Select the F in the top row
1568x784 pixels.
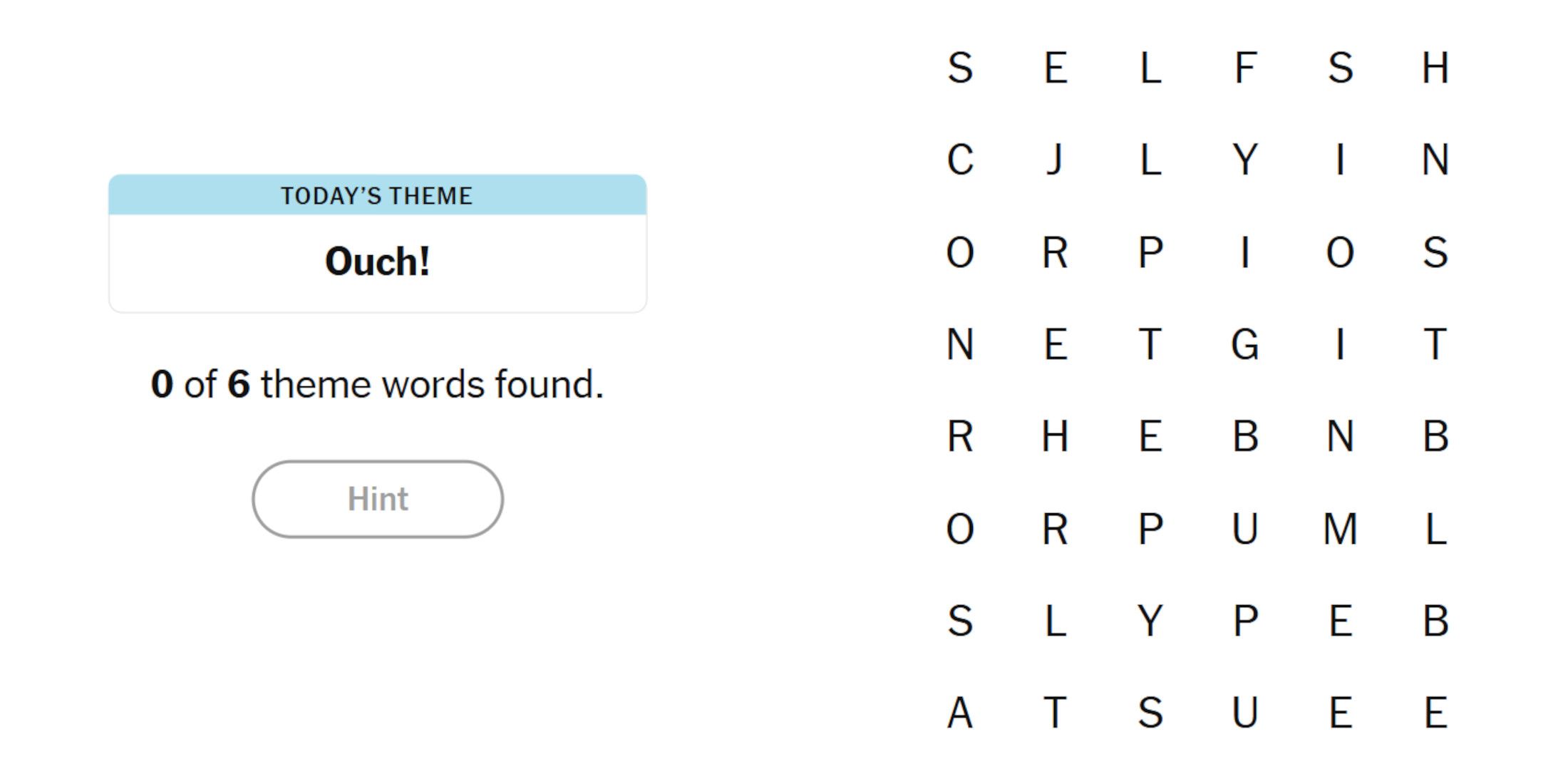tap(1246, 68)
